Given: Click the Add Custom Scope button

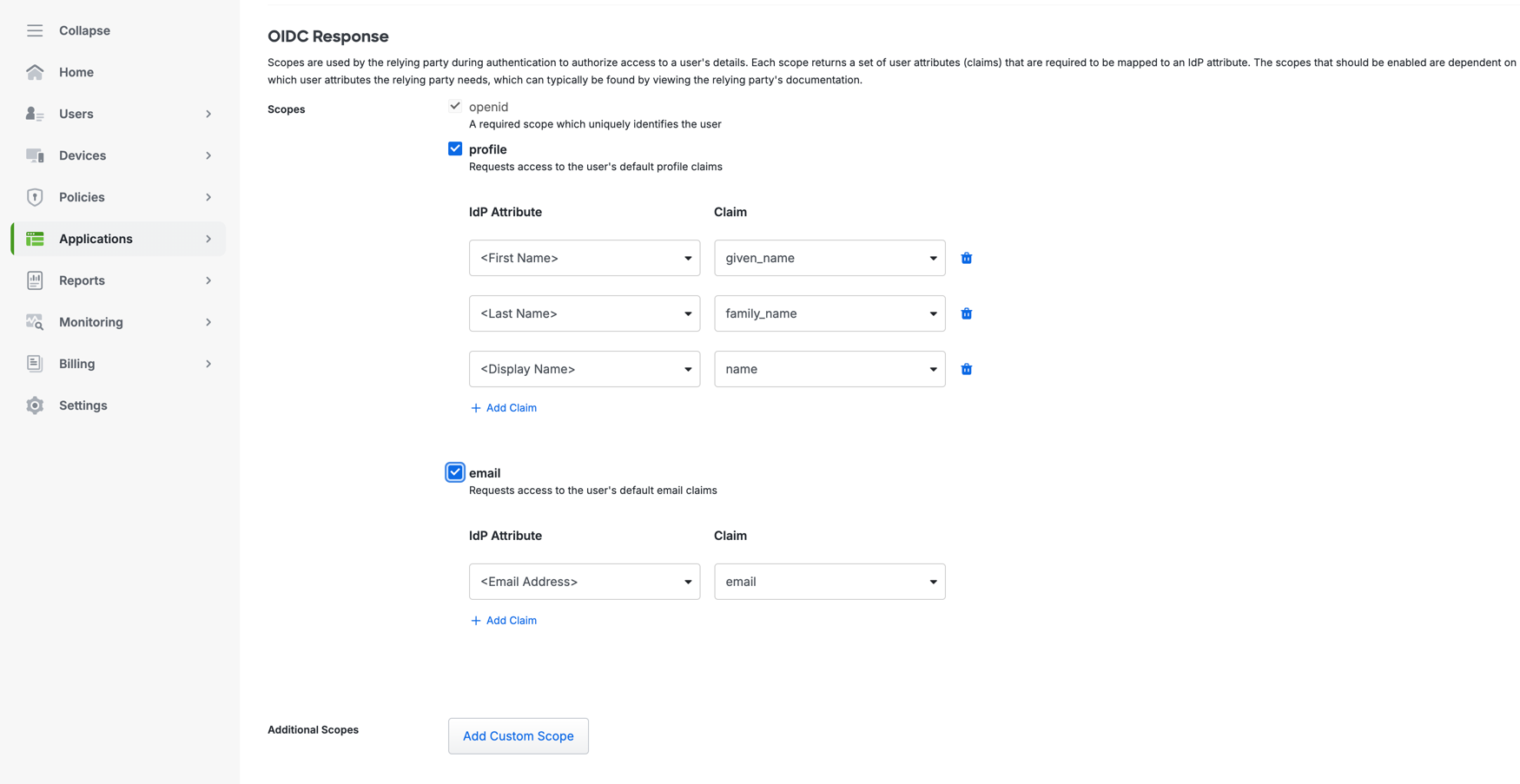Looking at the screenshot, I should (518, 735).
